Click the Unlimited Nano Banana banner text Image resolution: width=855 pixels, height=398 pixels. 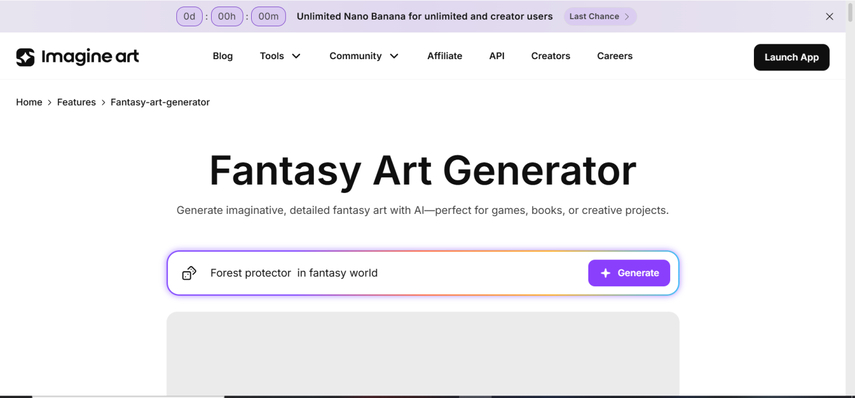424,16
